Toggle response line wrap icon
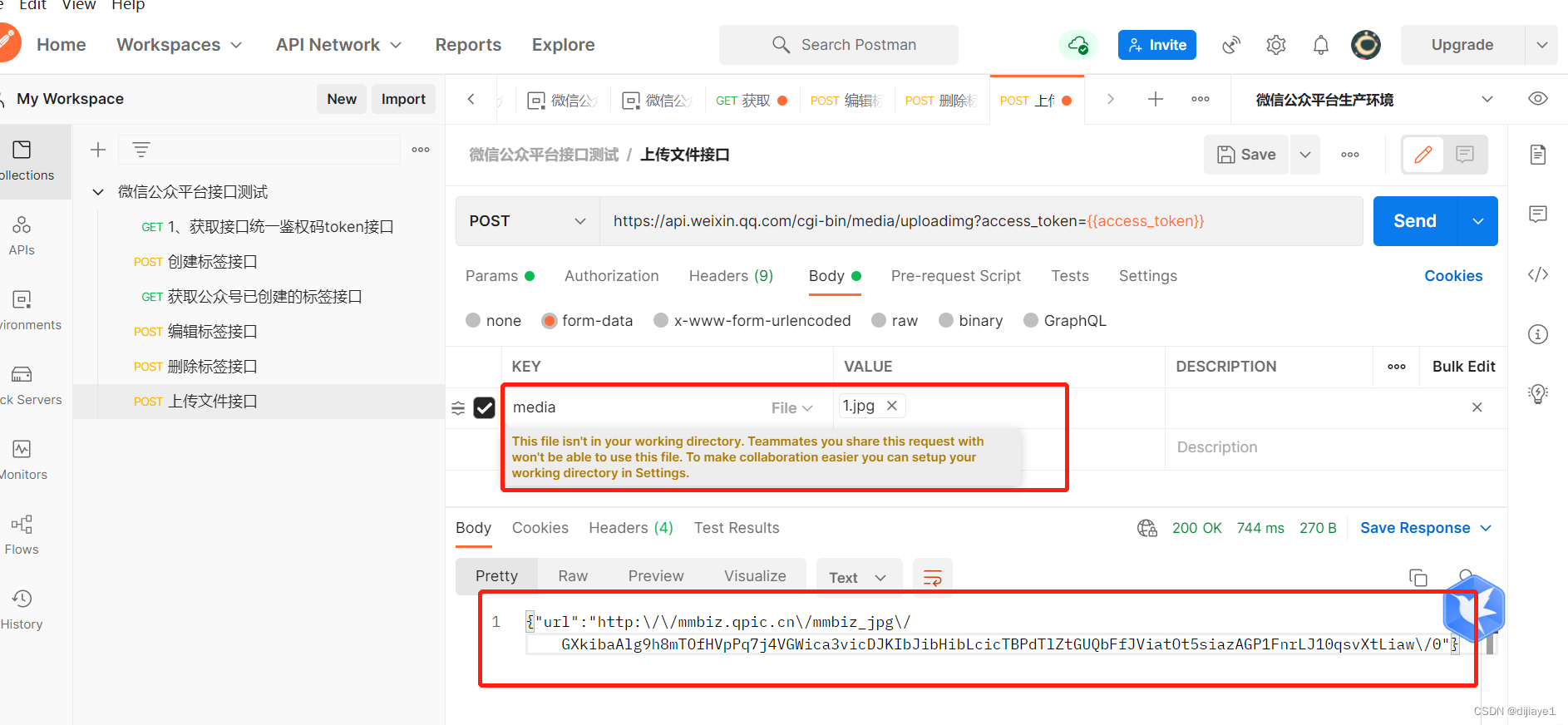The image size is (1568, 725). tap(933, 578)
